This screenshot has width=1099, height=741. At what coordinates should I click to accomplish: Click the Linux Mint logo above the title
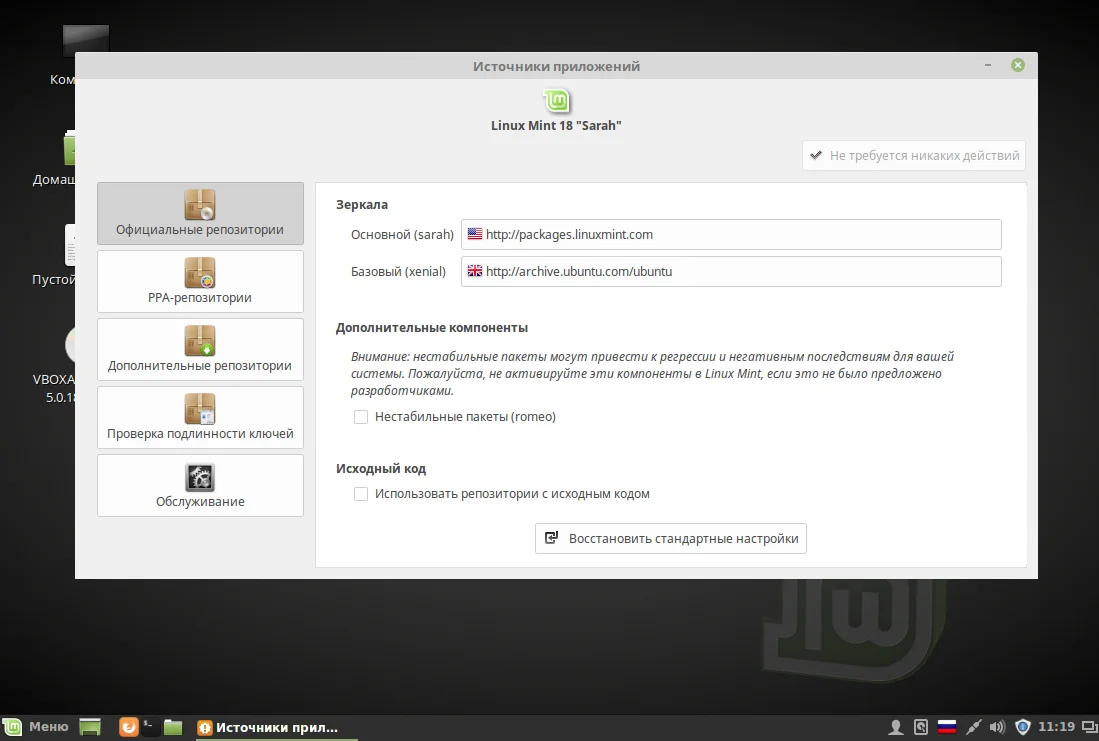point(557,101)
